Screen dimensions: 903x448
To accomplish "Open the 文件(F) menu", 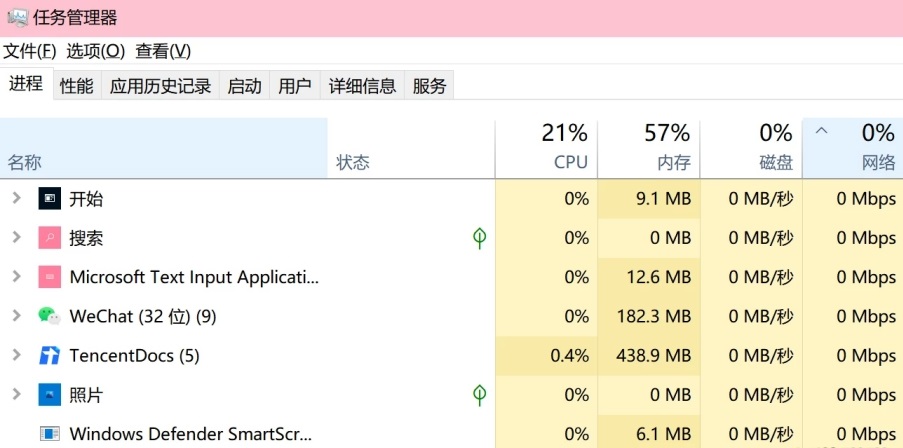I will (30, 51).
